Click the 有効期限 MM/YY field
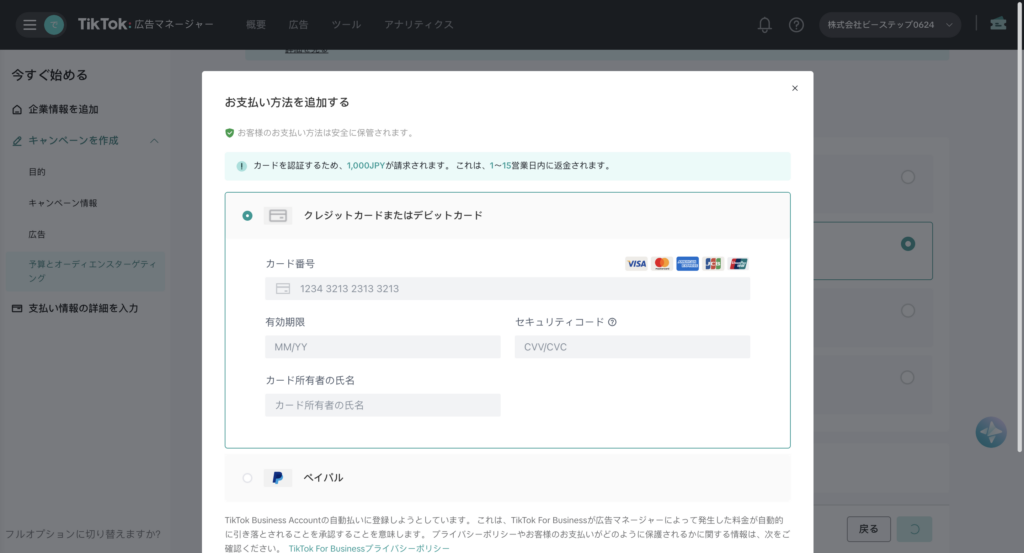Image resolution: width=1024 pixels, height=553 pixels. (x=383, y=347)
